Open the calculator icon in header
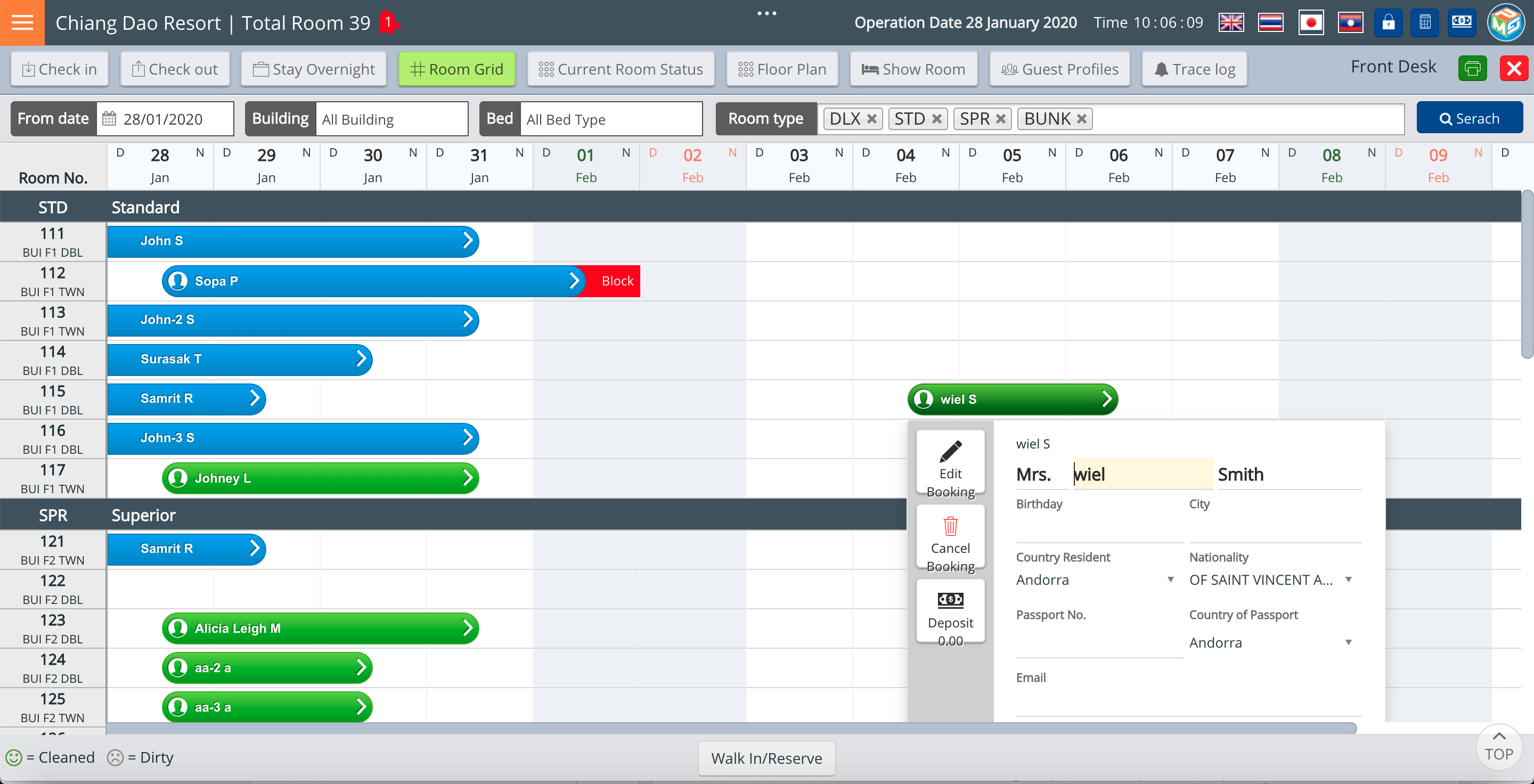This screenshot has height=784, width=1534. click(1424, 22)
